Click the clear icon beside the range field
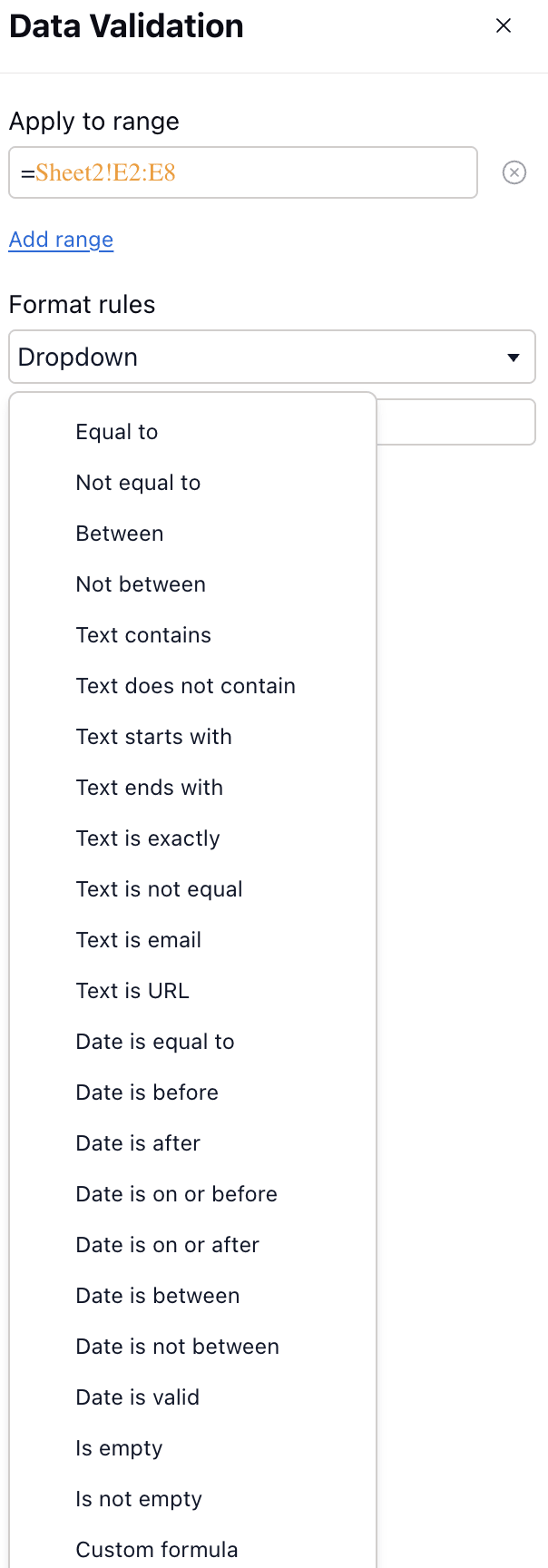This screenshot has width=548, height=1568. (x=514, y=172)
